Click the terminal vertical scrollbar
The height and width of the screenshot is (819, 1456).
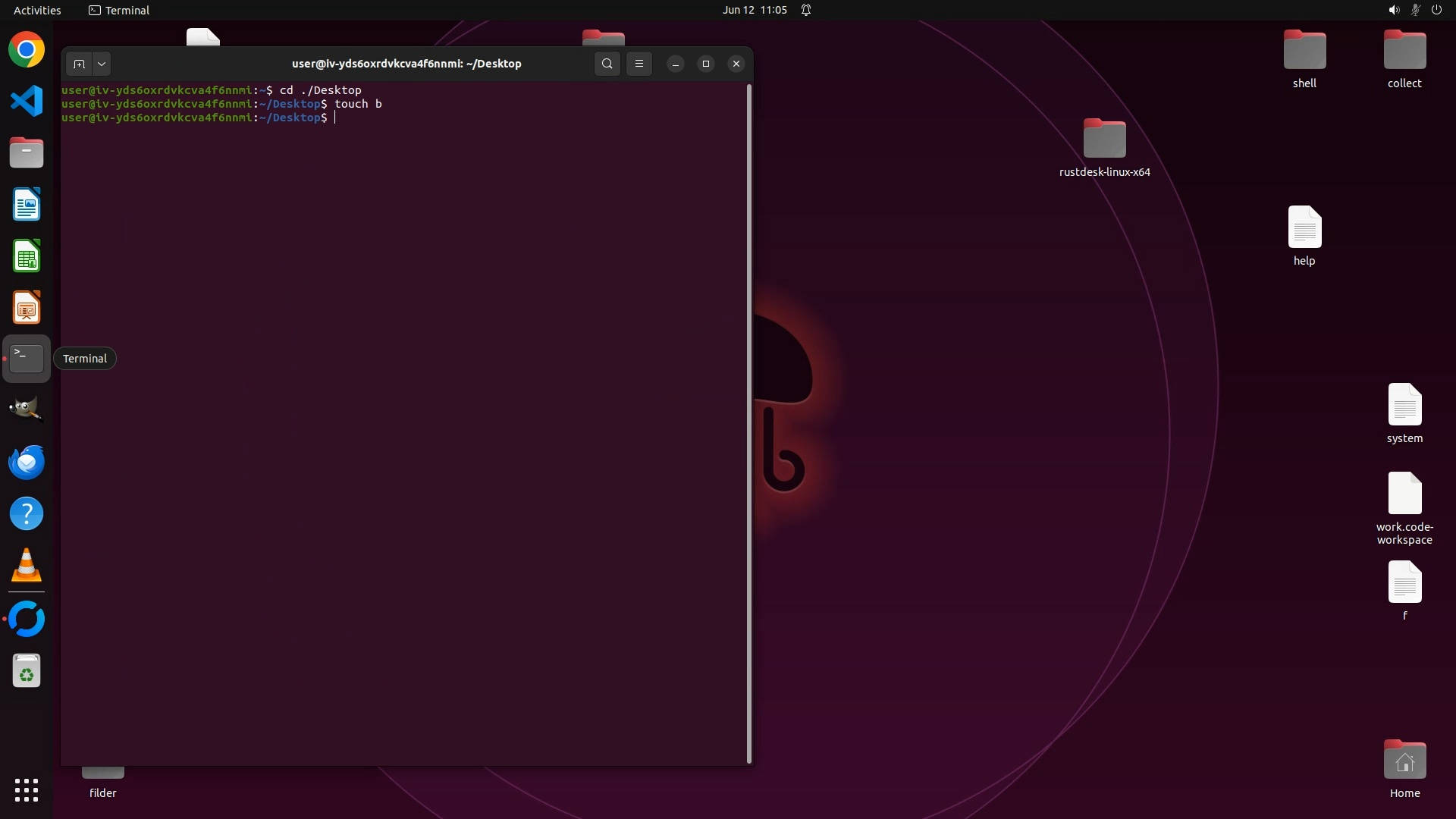tap(749, 423)
